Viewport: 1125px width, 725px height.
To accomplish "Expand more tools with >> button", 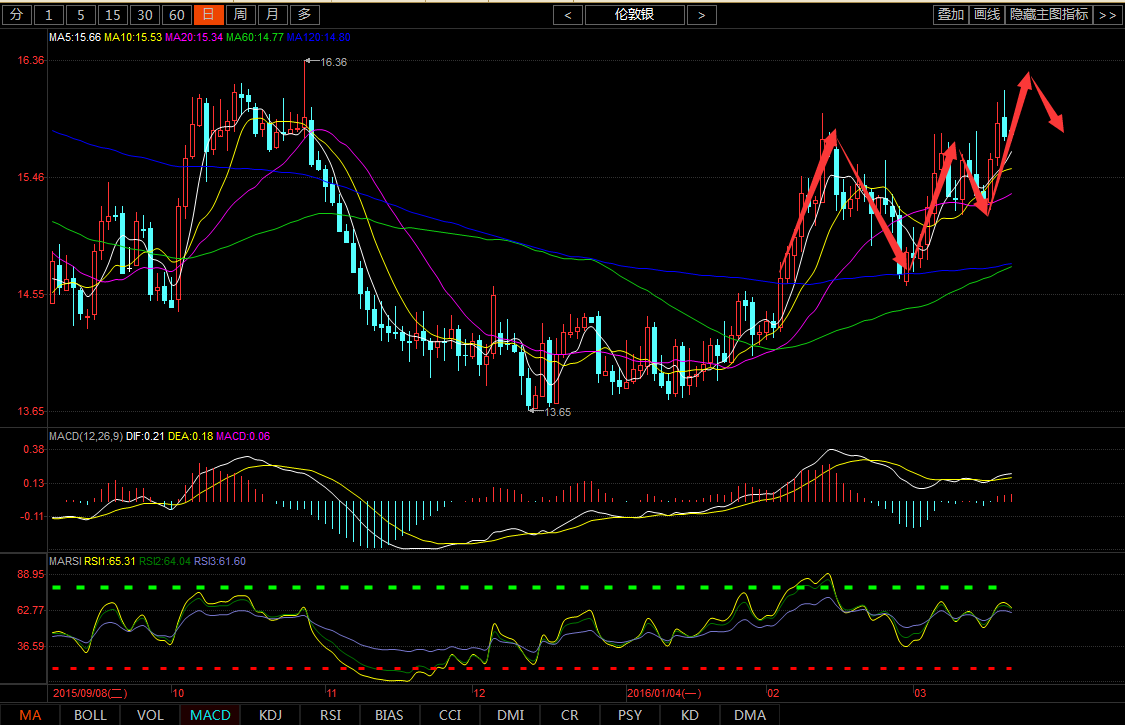I will click(1107, 14).
